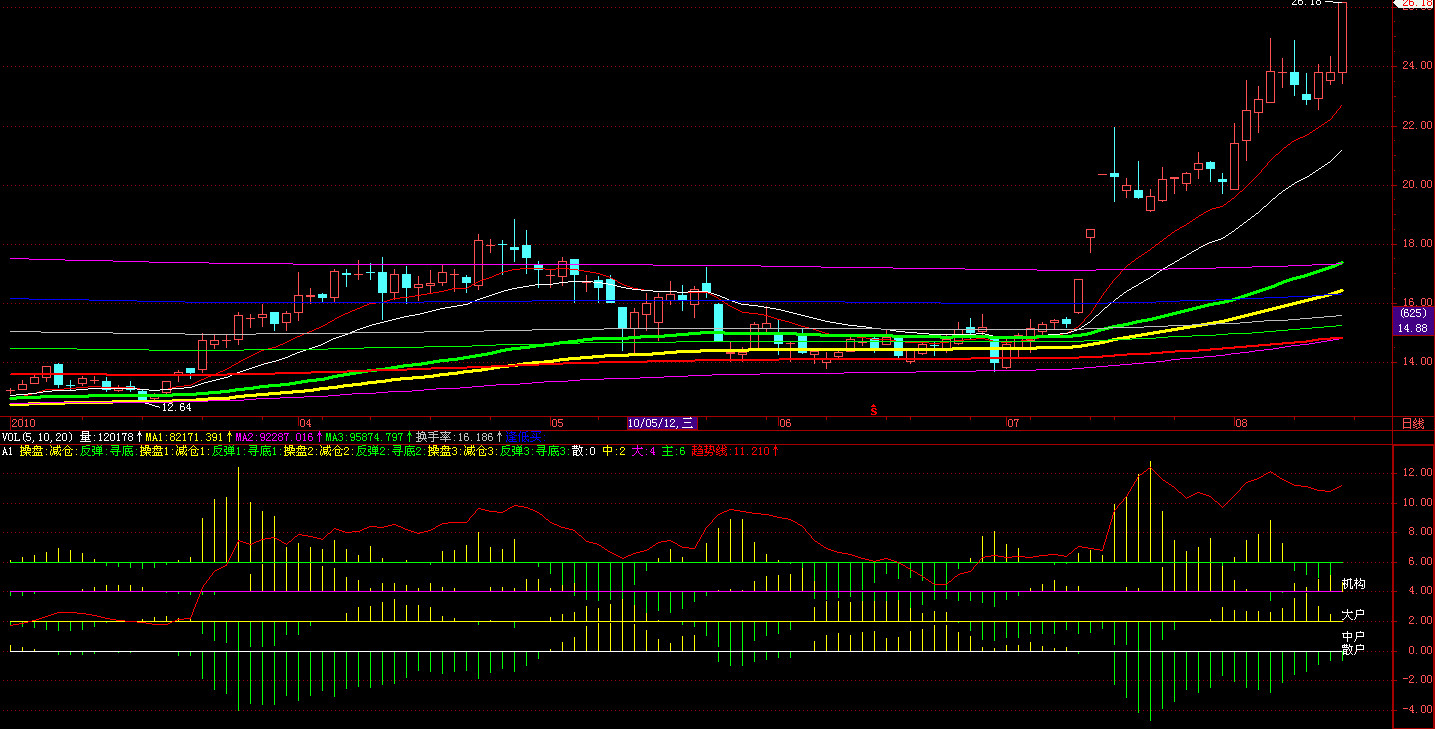Click the red 趋势线 value label

point(732,451)
